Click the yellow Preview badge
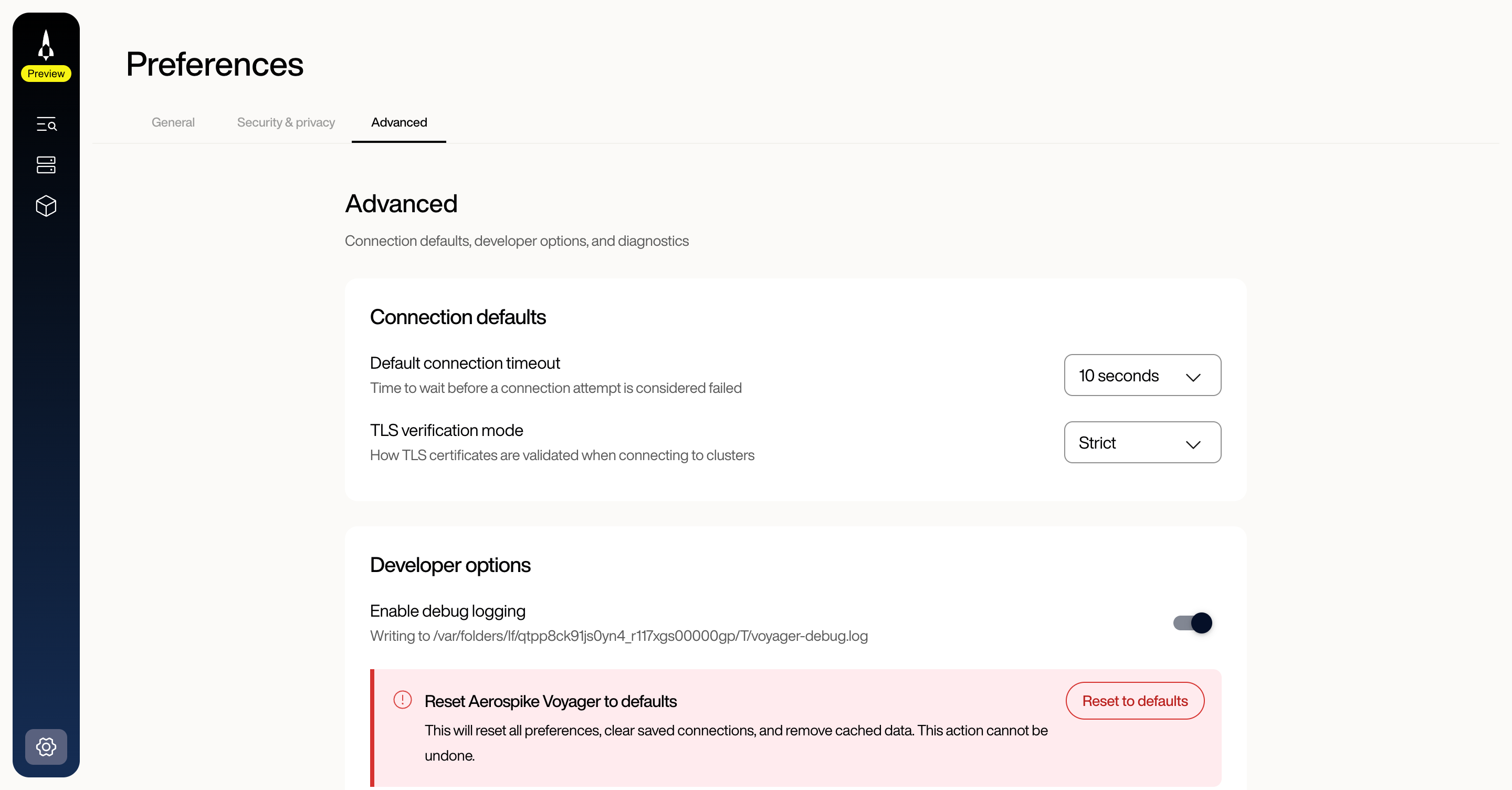 46,74
